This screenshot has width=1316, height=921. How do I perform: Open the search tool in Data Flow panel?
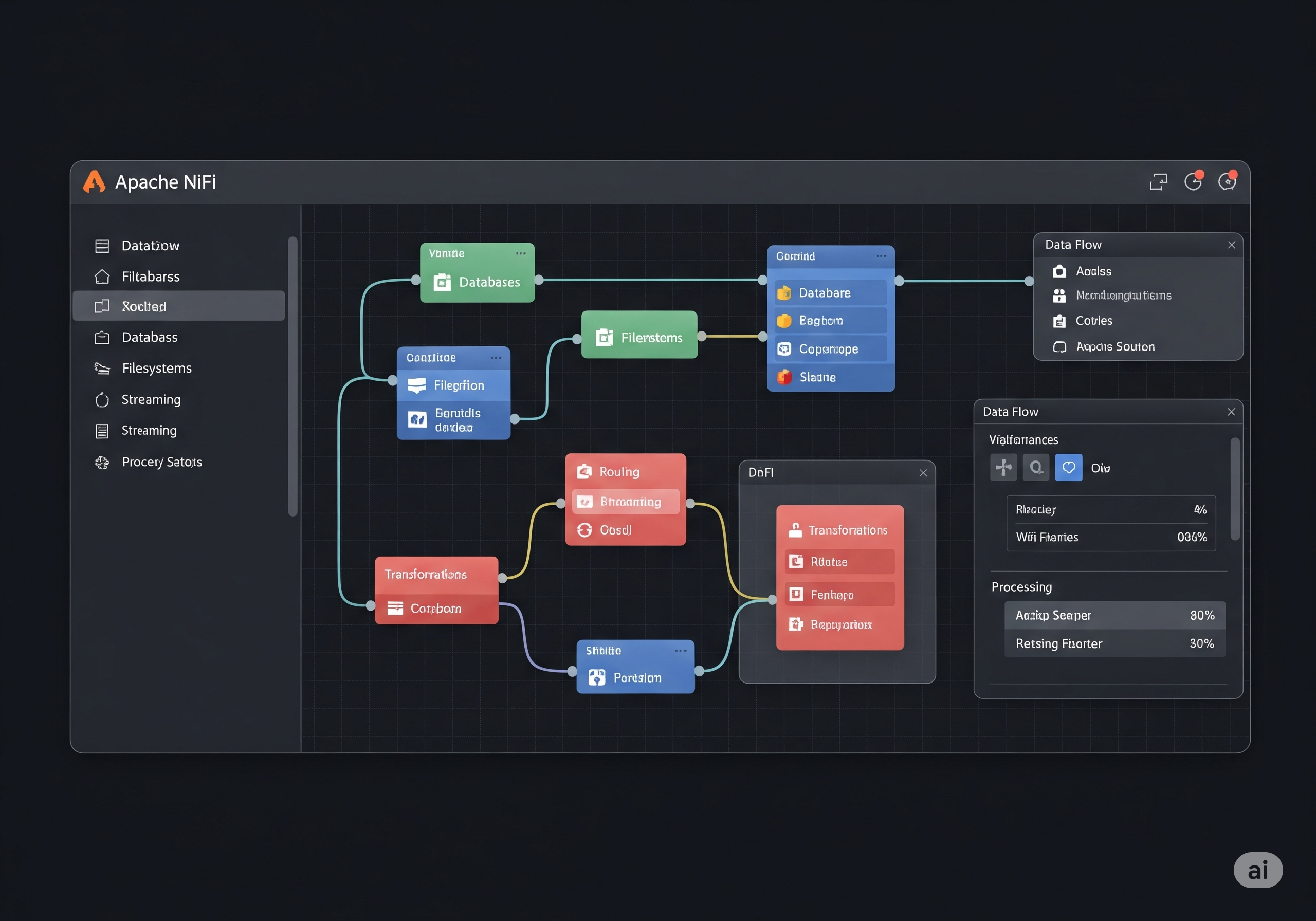(x=1036, y=467)
